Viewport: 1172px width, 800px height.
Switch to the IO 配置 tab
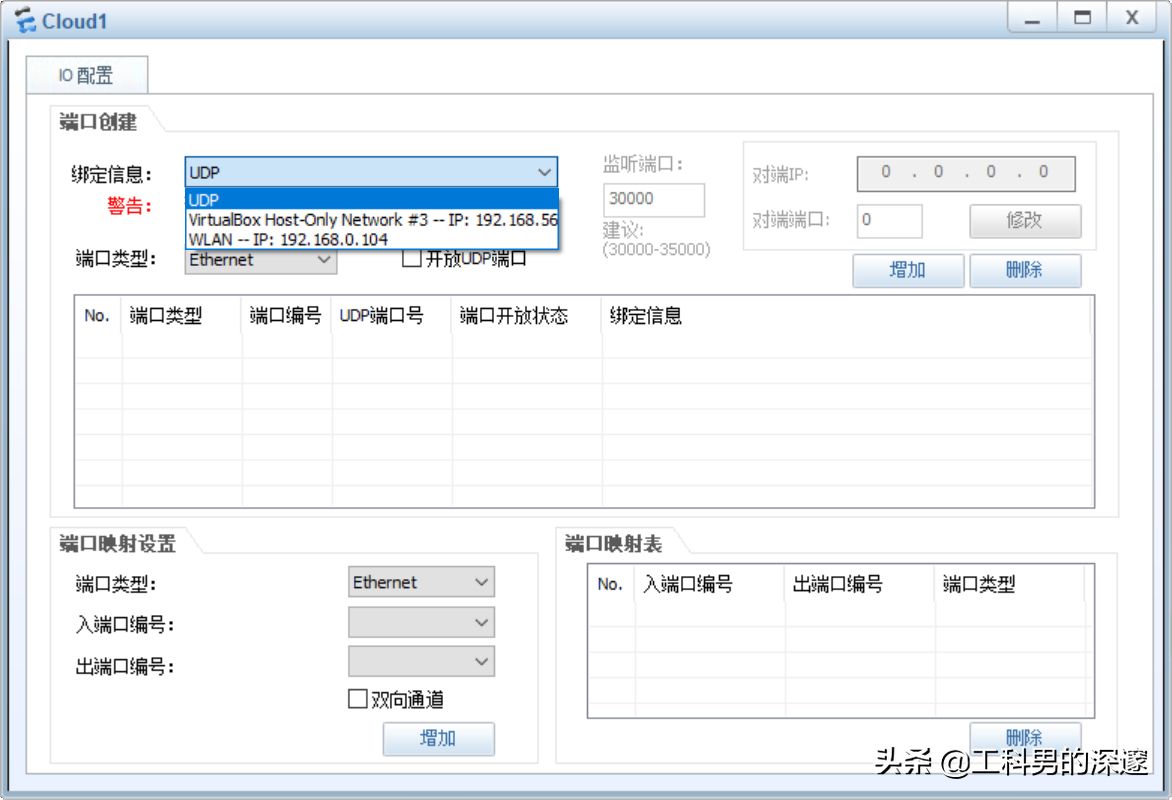(x=86, y=75)
